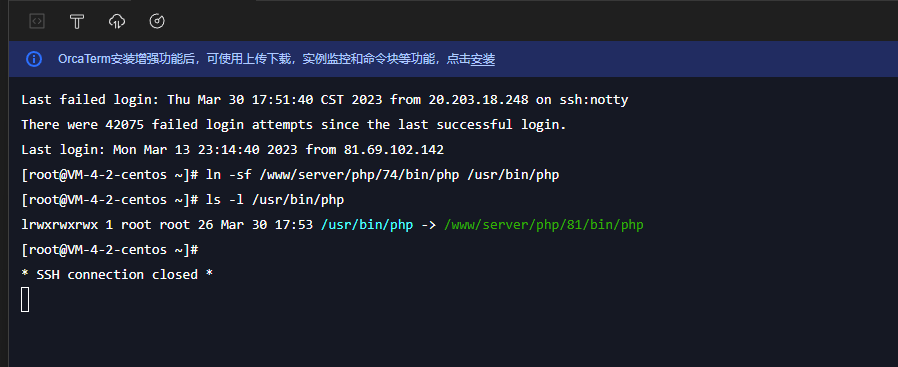Open the instance monitoring gauge icon

[x=157, y=22]
